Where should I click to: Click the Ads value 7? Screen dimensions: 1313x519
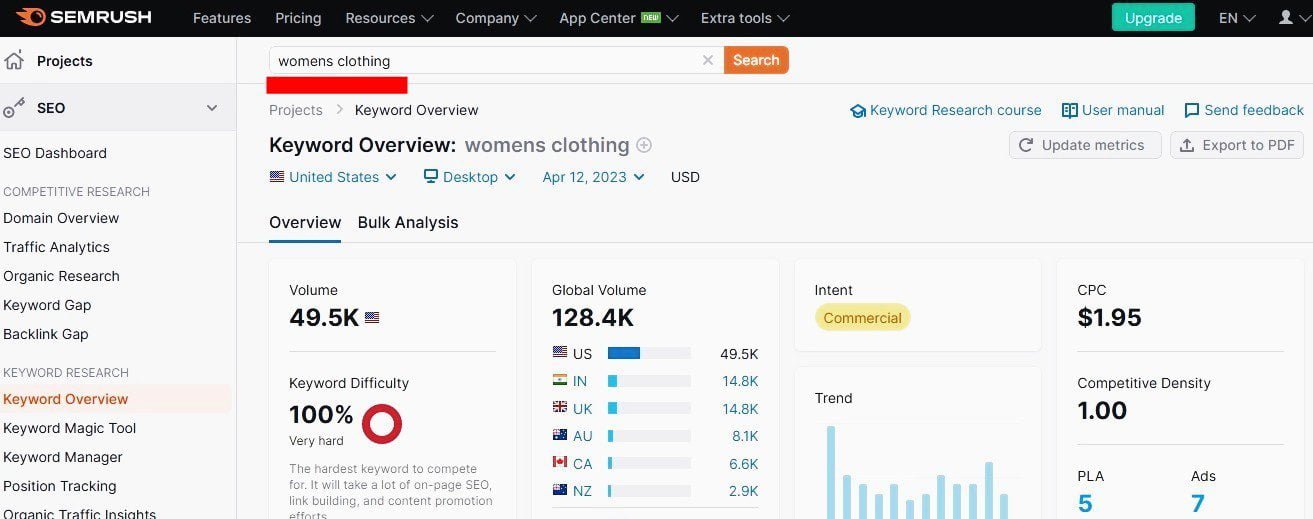click(x=1198, y=503)
